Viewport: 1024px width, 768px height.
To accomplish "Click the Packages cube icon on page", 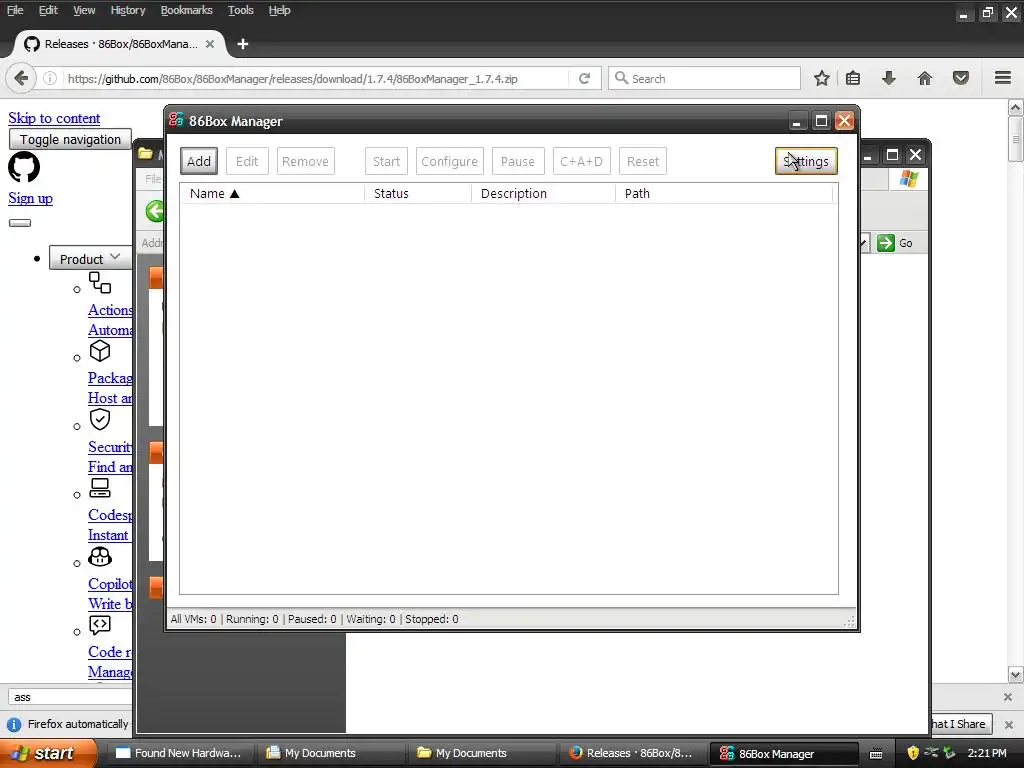I will click(100, 351).
